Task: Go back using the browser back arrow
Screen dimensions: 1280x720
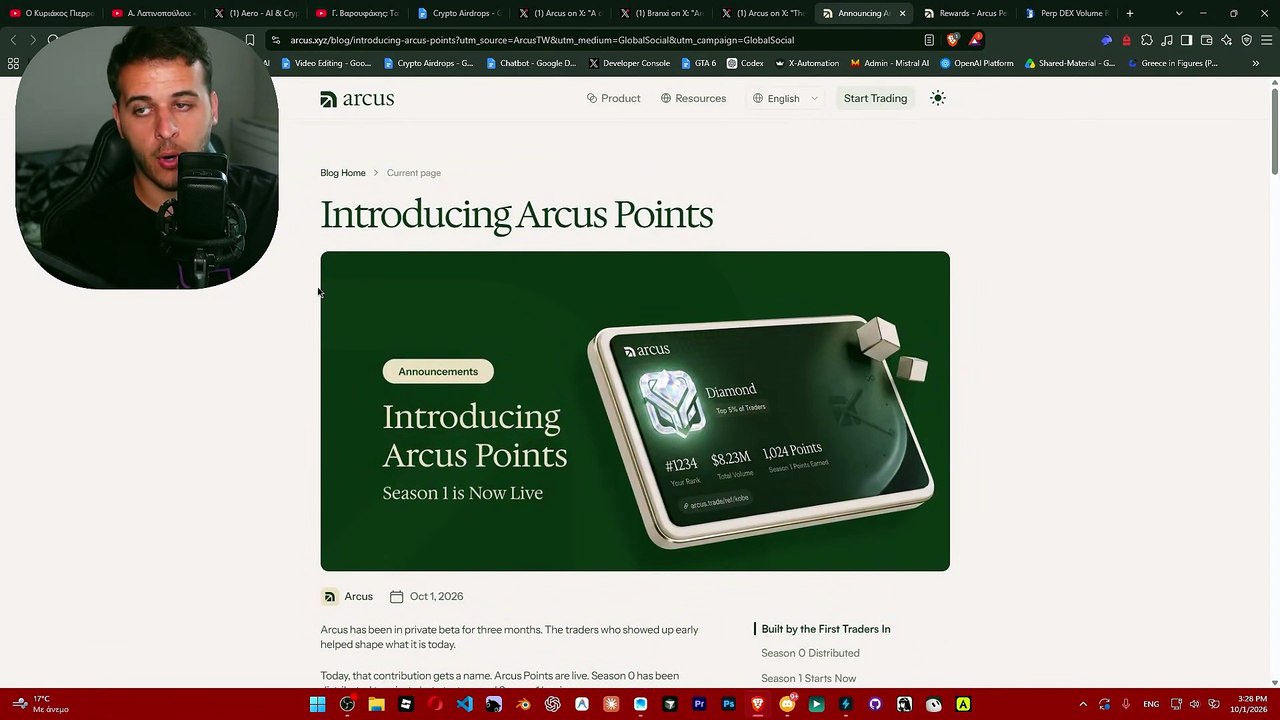Action: click(x=13, y=40)
